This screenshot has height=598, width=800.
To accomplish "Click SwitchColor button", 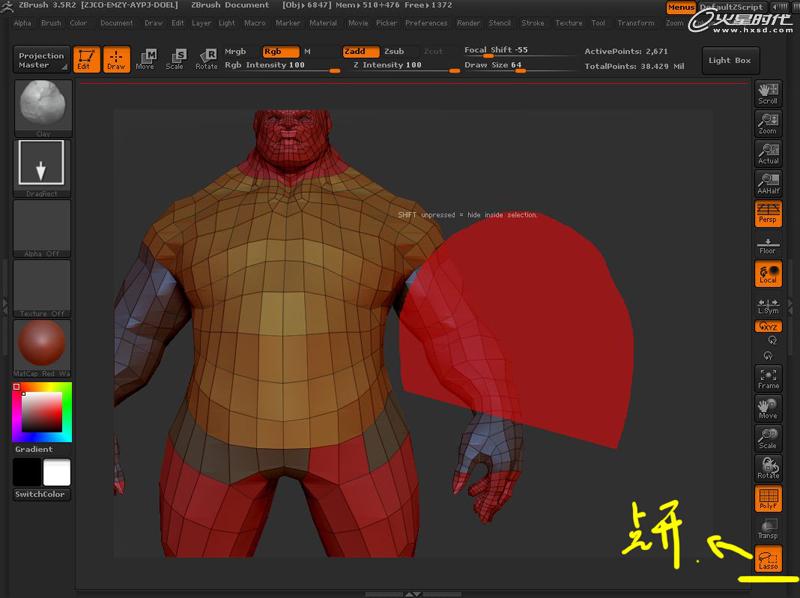I will click(x=40, y=494).
